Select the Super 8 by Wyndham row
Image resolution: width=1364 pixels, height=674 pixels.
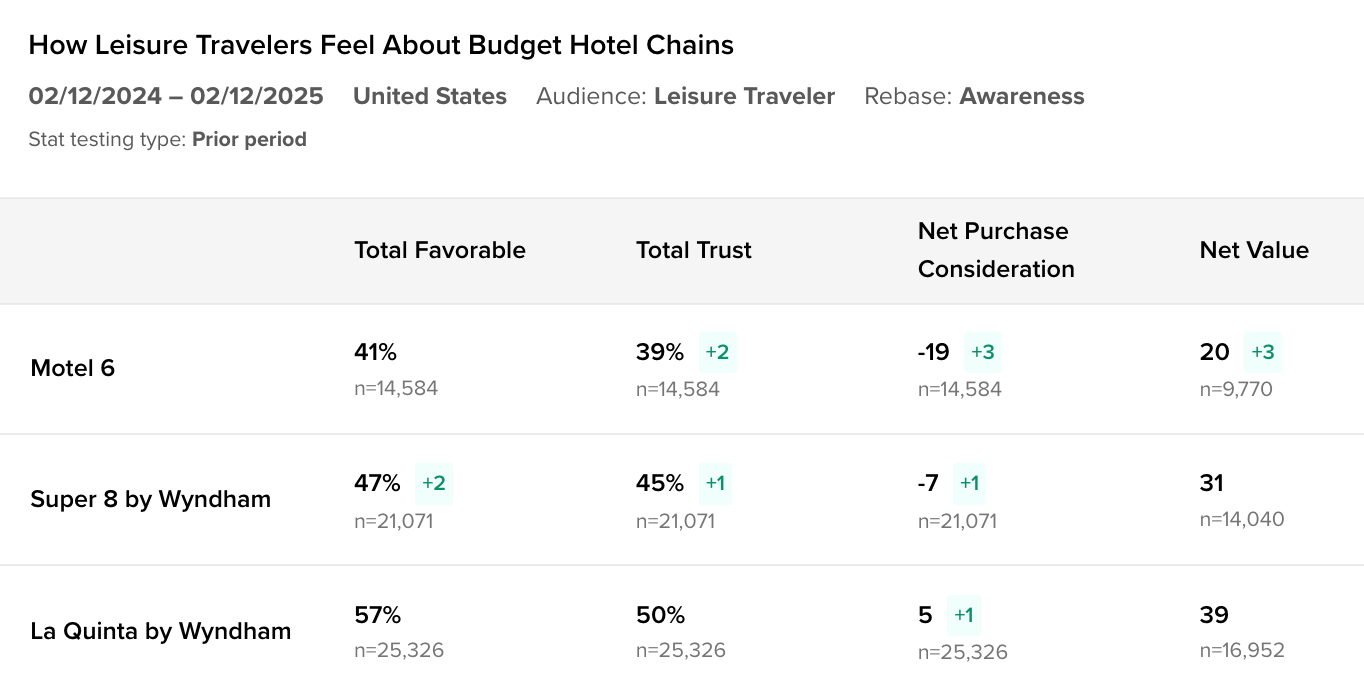150,499
